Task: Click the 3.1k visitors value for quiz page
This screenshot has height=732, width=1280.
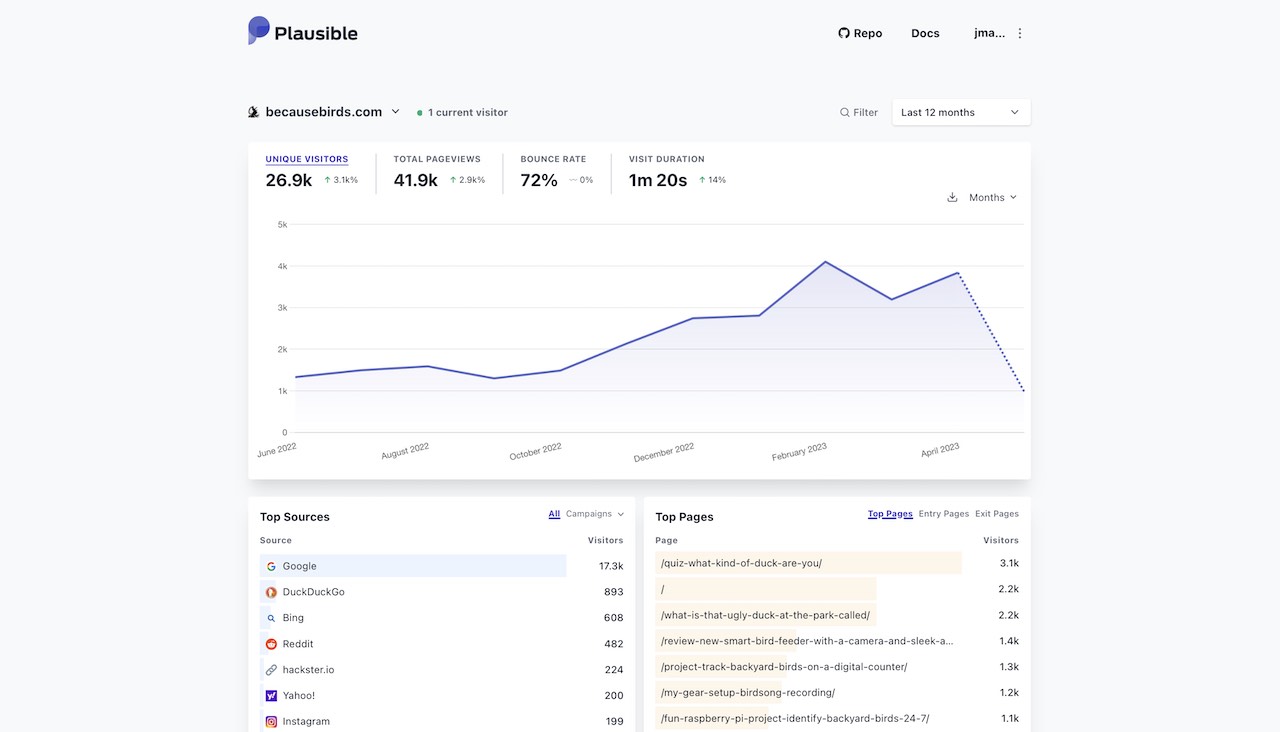Action: point(1009,563)
